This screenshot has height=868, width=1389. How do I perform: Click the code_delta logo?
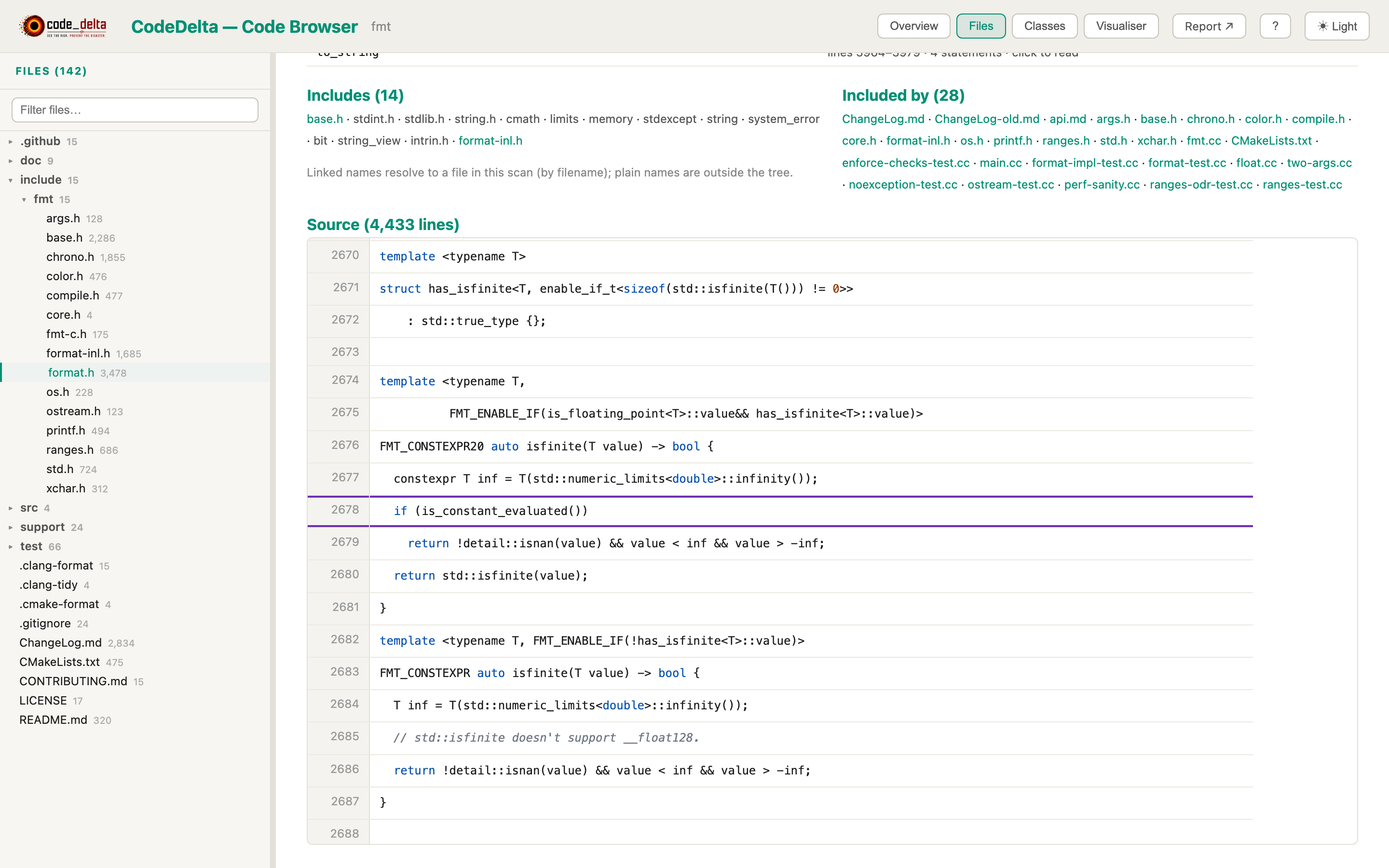coord(63,27)
